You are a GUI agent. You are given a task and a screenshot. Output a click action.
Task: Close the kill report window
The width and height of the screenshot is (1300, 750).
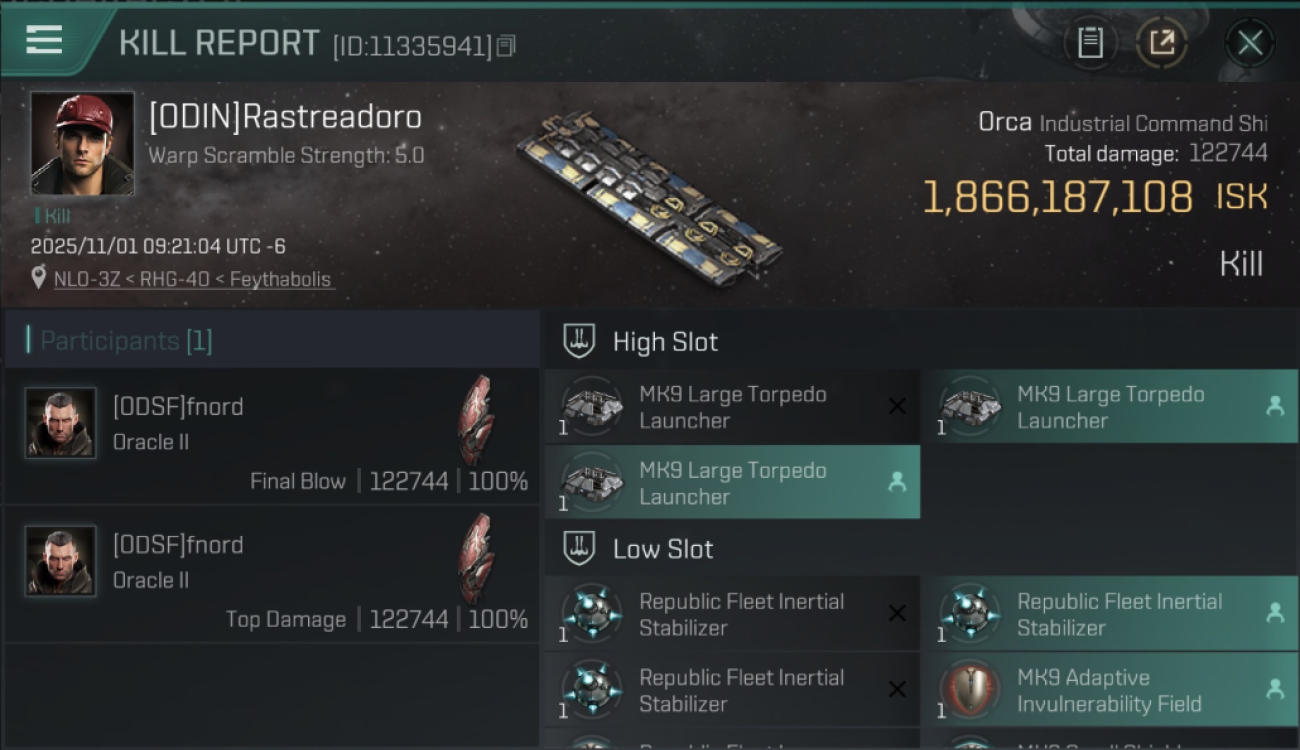[x=1249, y=43]
